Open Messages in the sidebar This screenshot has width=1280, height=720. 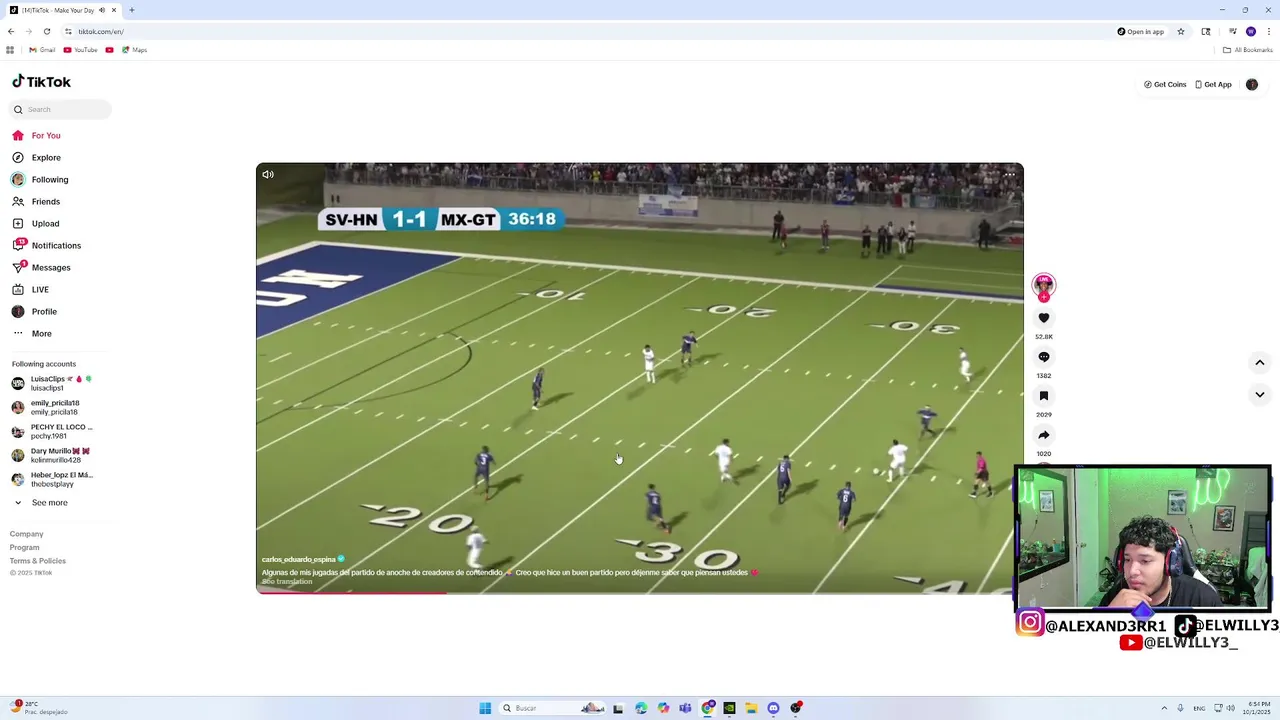[x=42, y=267]
